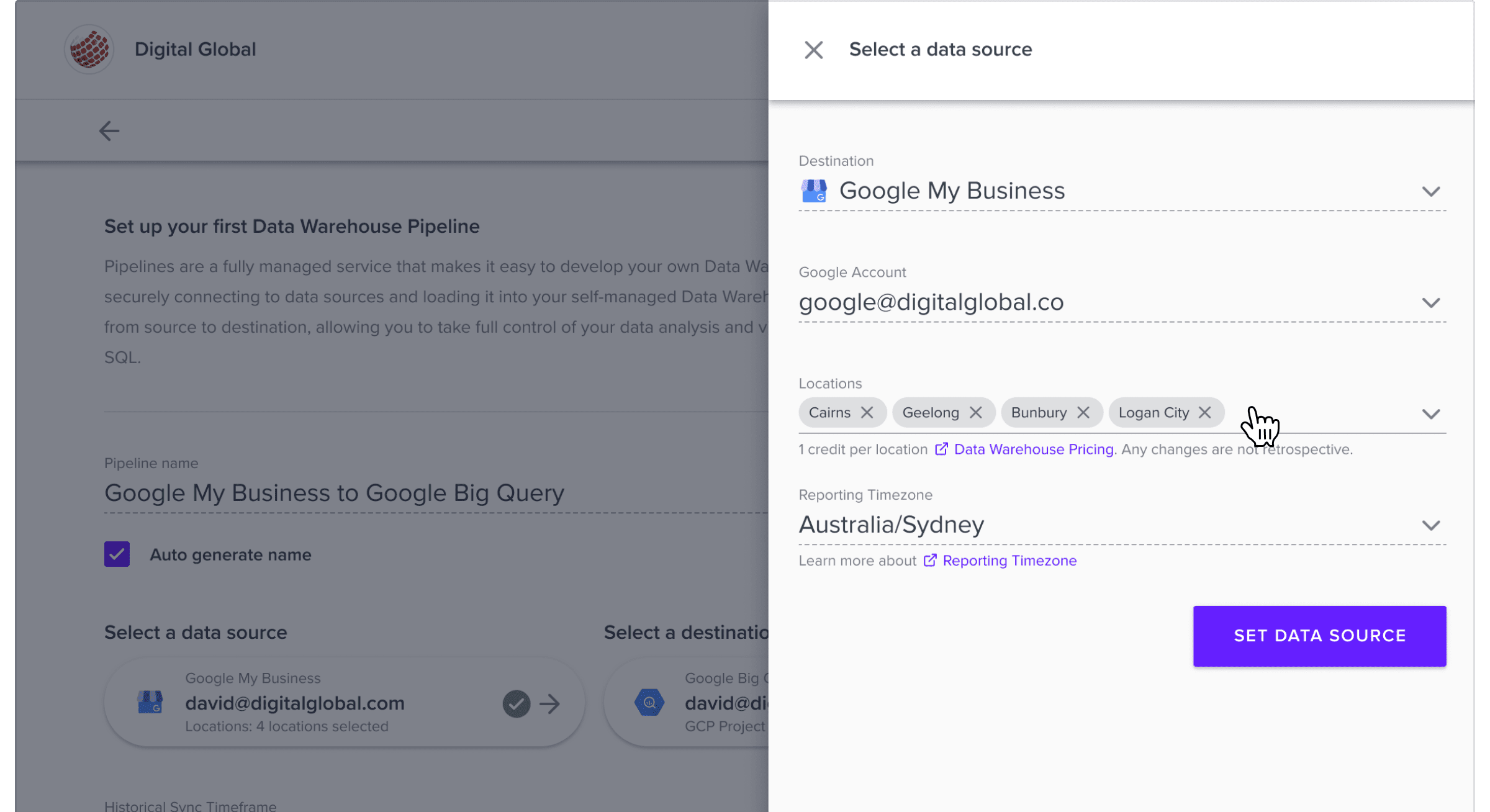Close the Select a data source panel

[x=813, y=50]
